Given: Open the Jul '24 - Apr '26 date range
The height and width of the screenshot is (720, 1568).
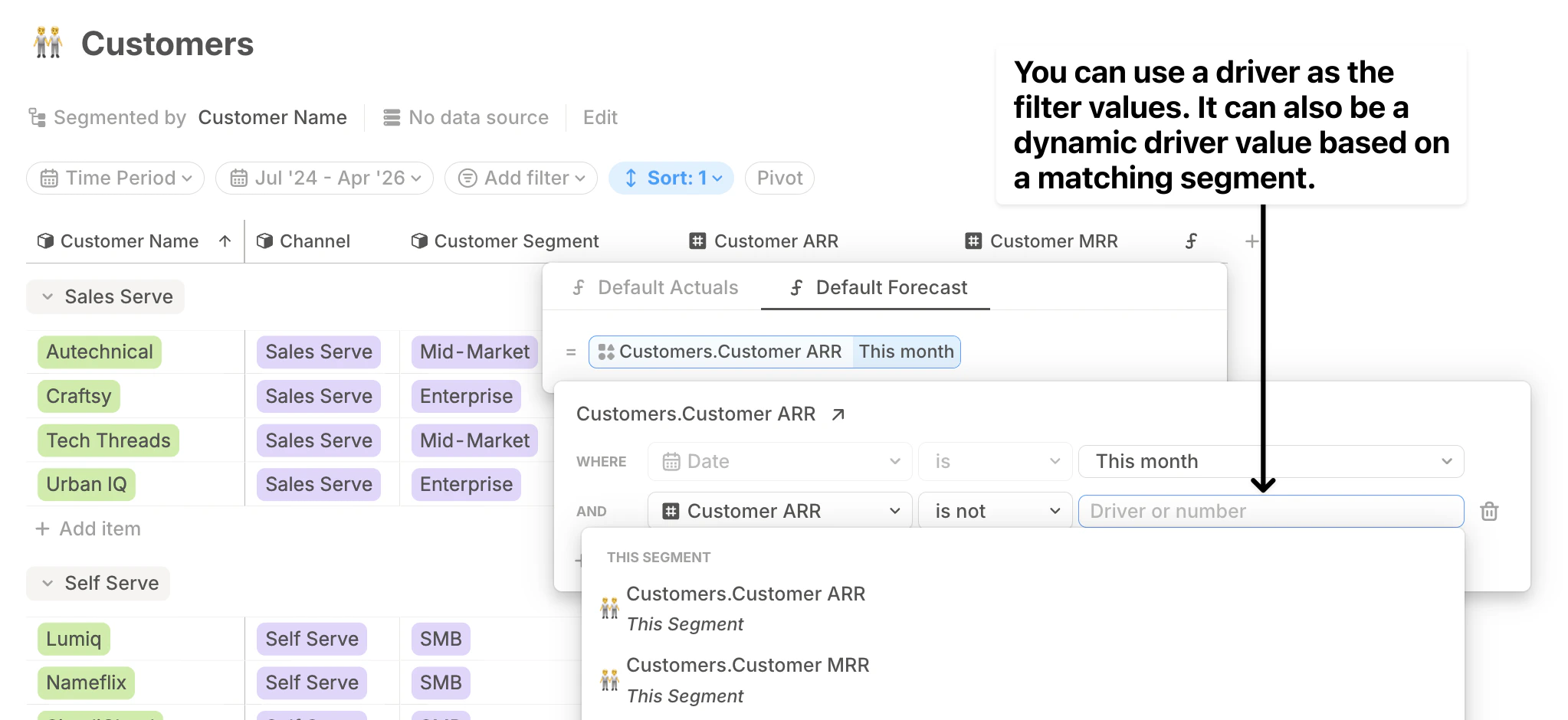Looking at the screenshot, I should pos(324,178).
